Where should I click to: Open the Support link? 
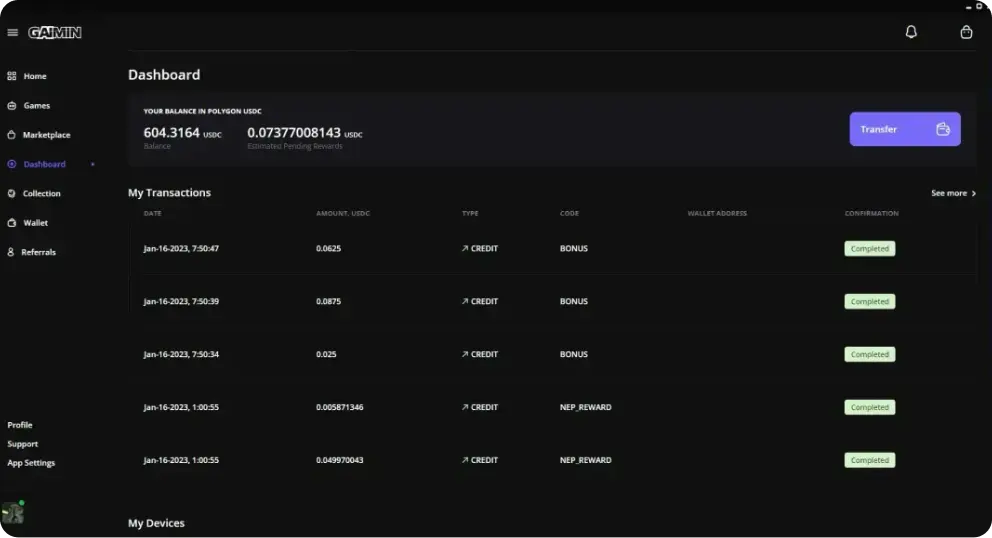tap(23, 444)
